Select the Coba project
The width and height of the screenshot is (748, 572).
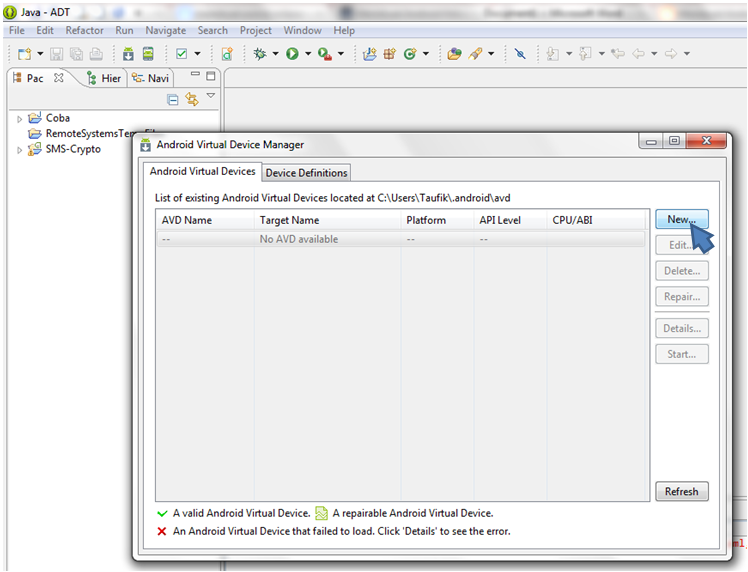pos(57,118)
